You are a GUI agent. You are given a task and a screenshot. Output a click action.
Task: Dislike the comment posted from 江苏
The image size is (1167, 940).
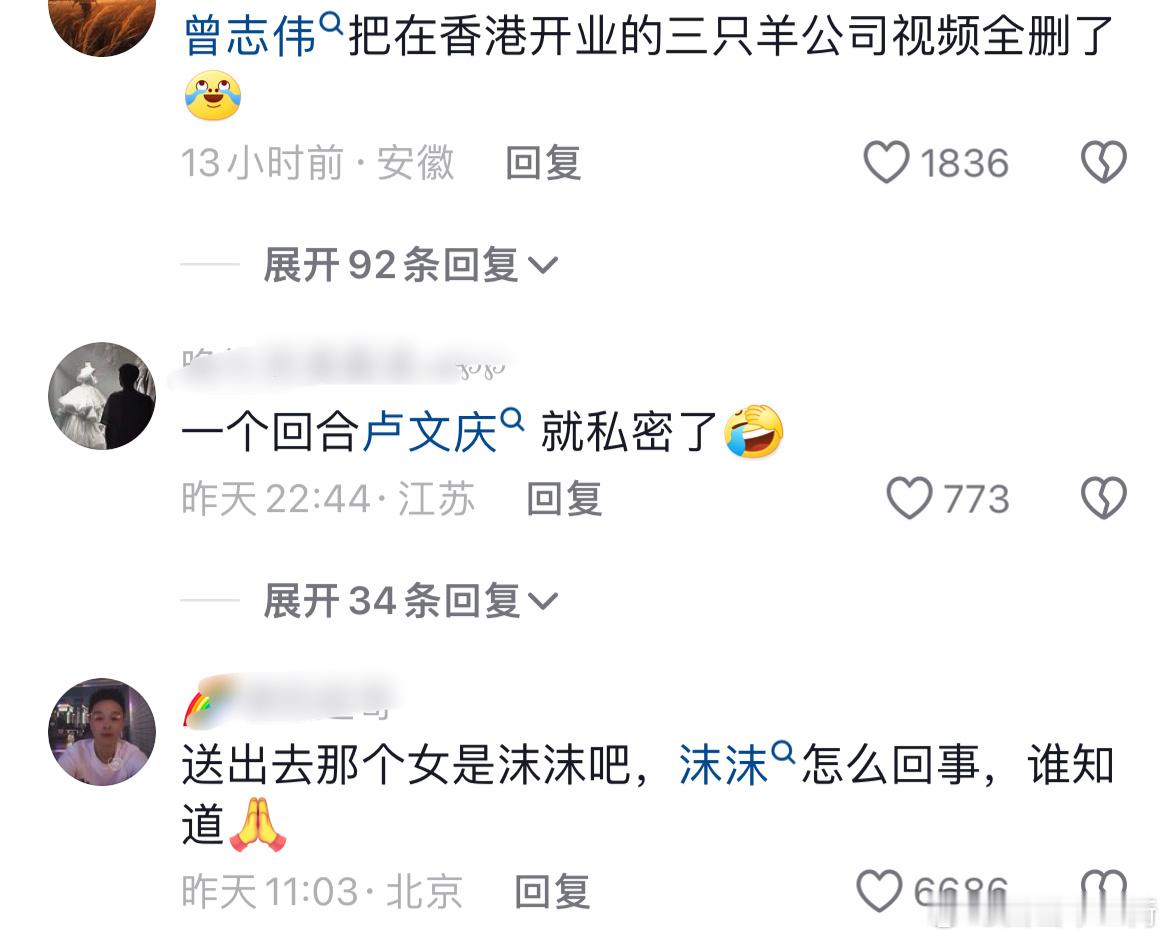point(1104,498)
